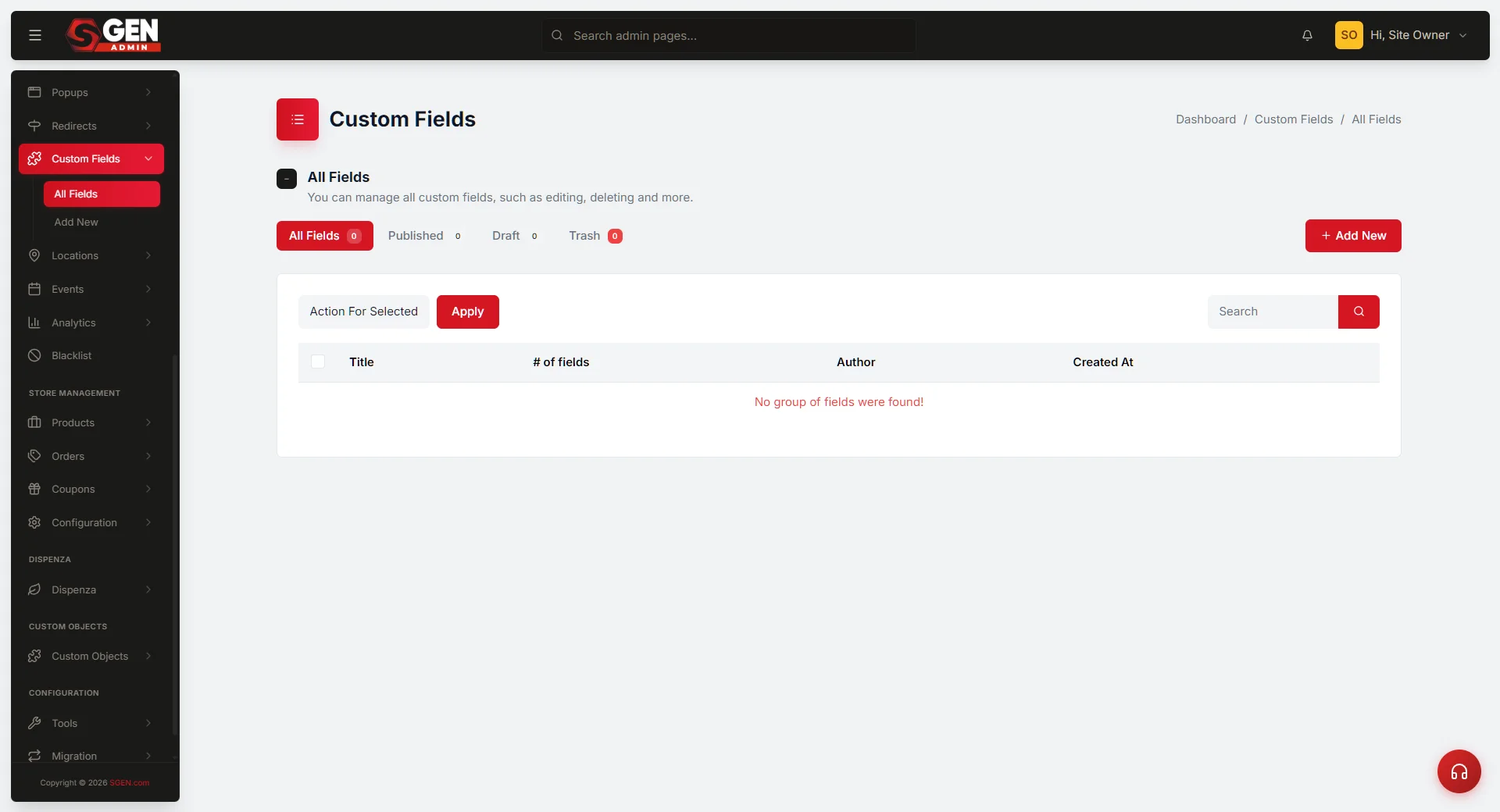Click the # of fields column header
The width and height of the screenshot is (1500, 812).
click(561, 362)
